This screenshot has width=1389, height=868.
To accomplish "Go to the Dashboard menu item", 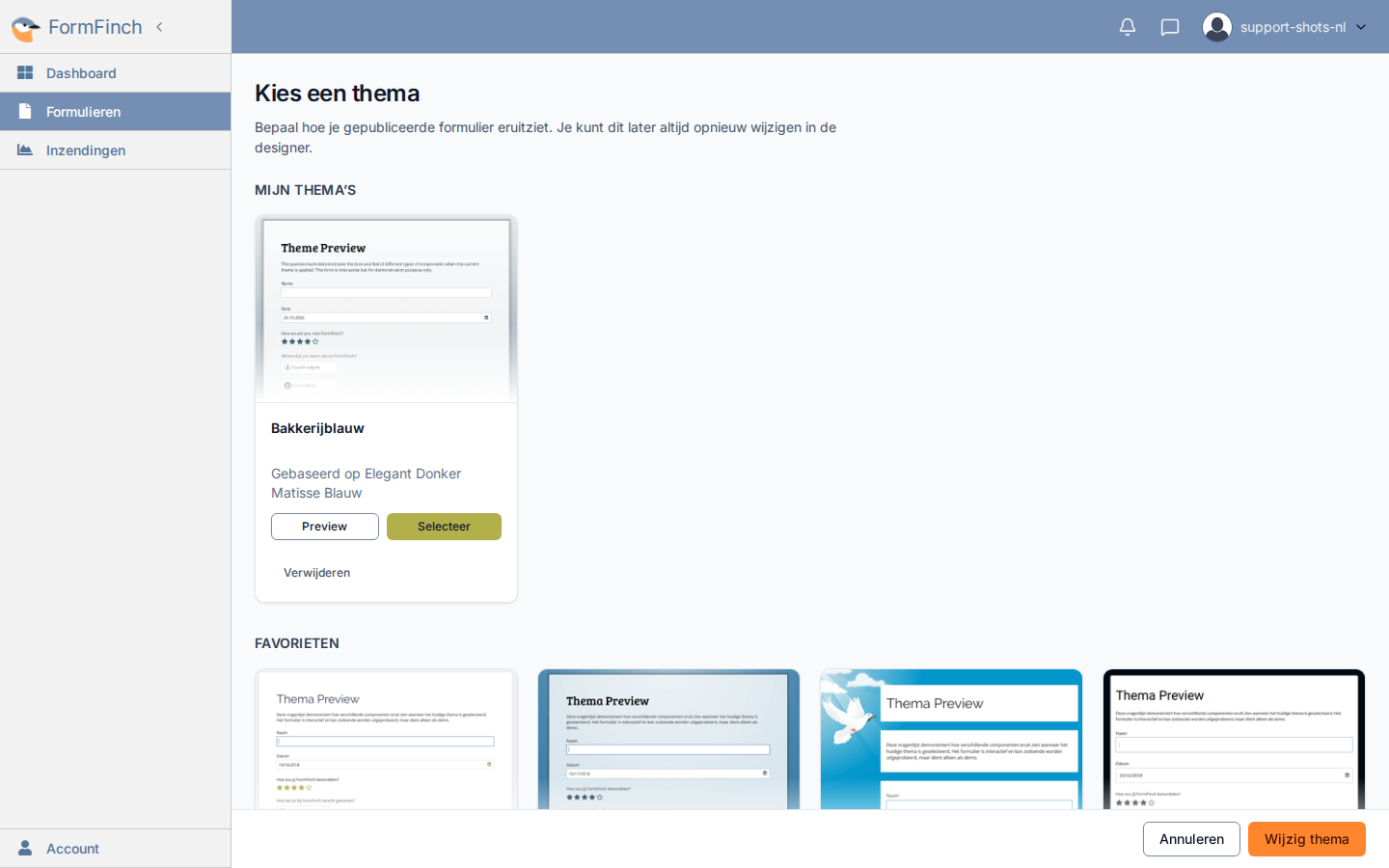I will click(116, 73).
